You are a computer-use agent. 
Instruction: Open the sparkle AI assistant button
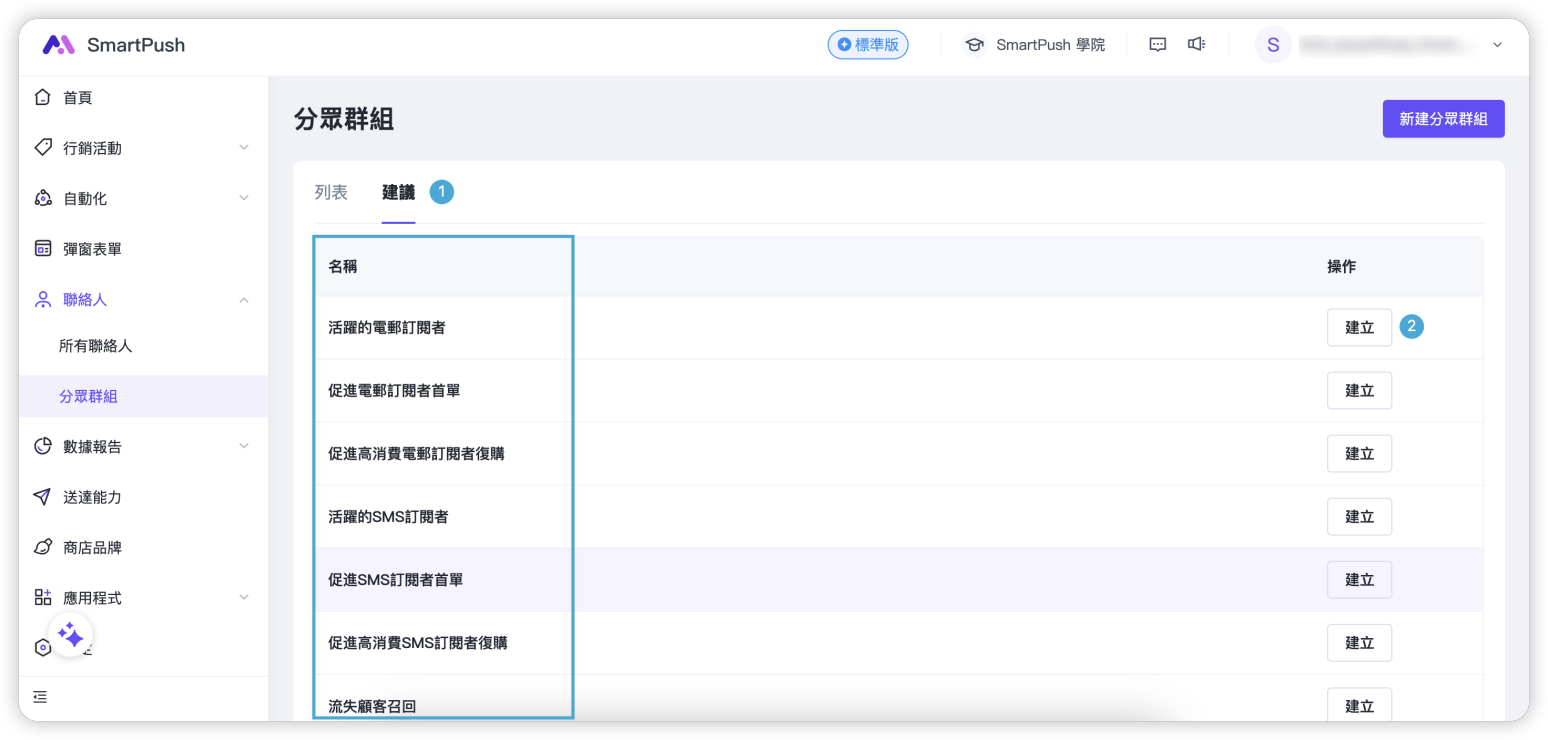click(70, 635)
